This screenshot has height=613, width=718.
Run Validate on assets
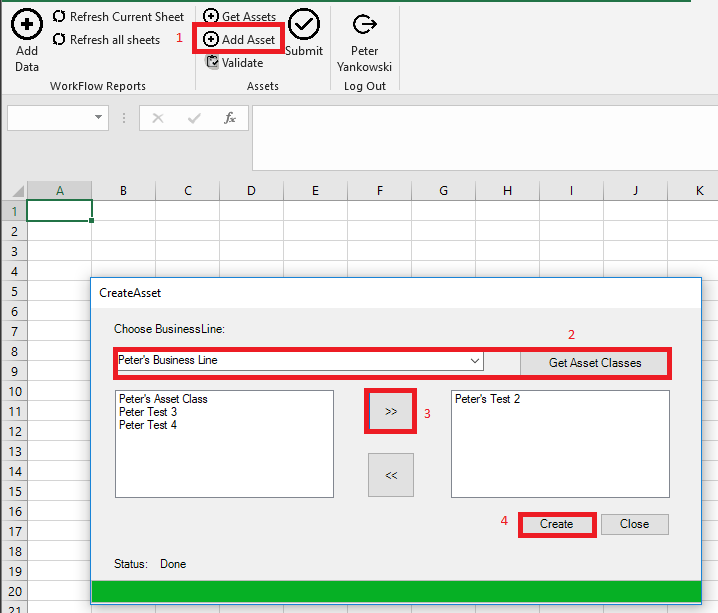coord(235,63)
